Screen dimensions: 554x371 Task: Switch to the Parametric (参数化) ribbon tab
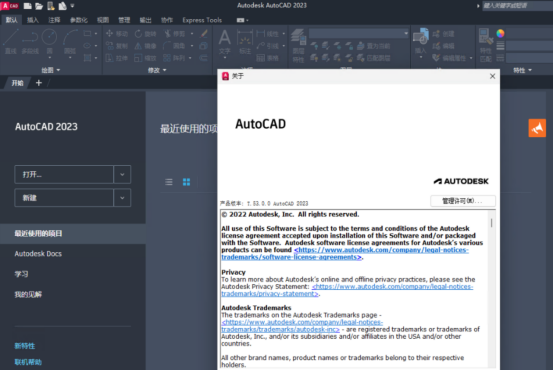(x=78, y=20)
